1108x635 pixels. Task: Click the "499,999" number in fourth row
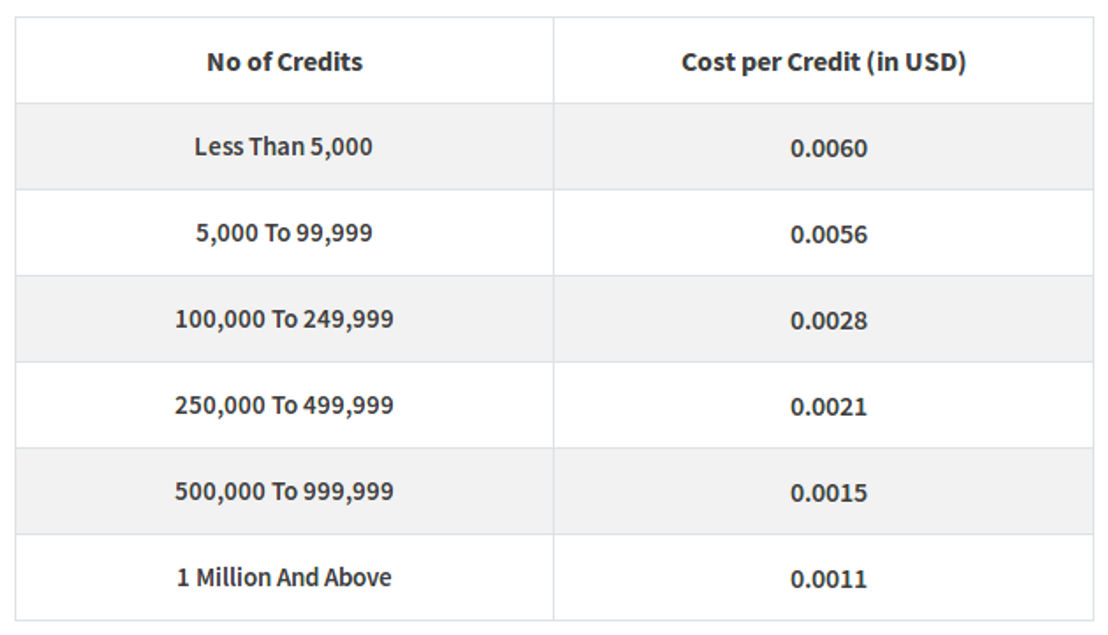click(348, 406)
